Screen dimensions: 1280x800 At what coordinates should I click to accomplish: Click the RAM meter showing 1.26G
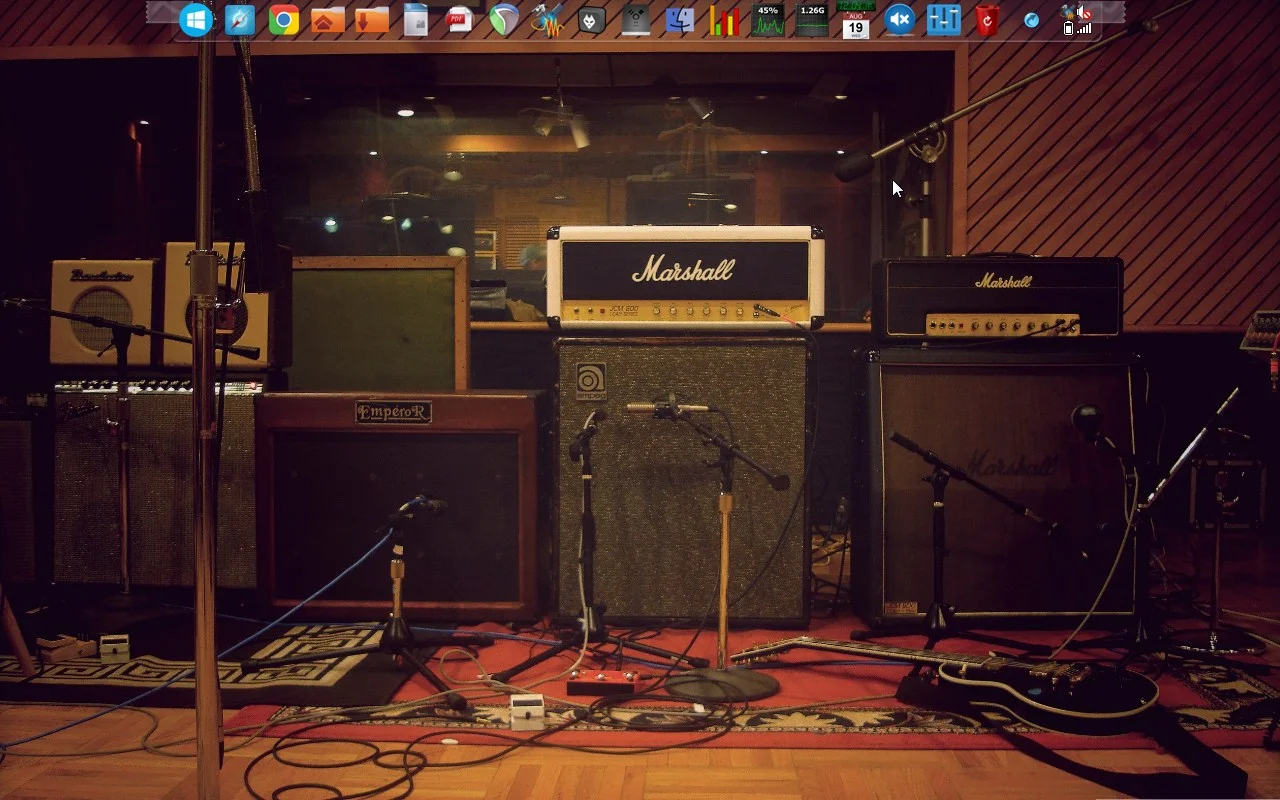click(x=812, y=20)
